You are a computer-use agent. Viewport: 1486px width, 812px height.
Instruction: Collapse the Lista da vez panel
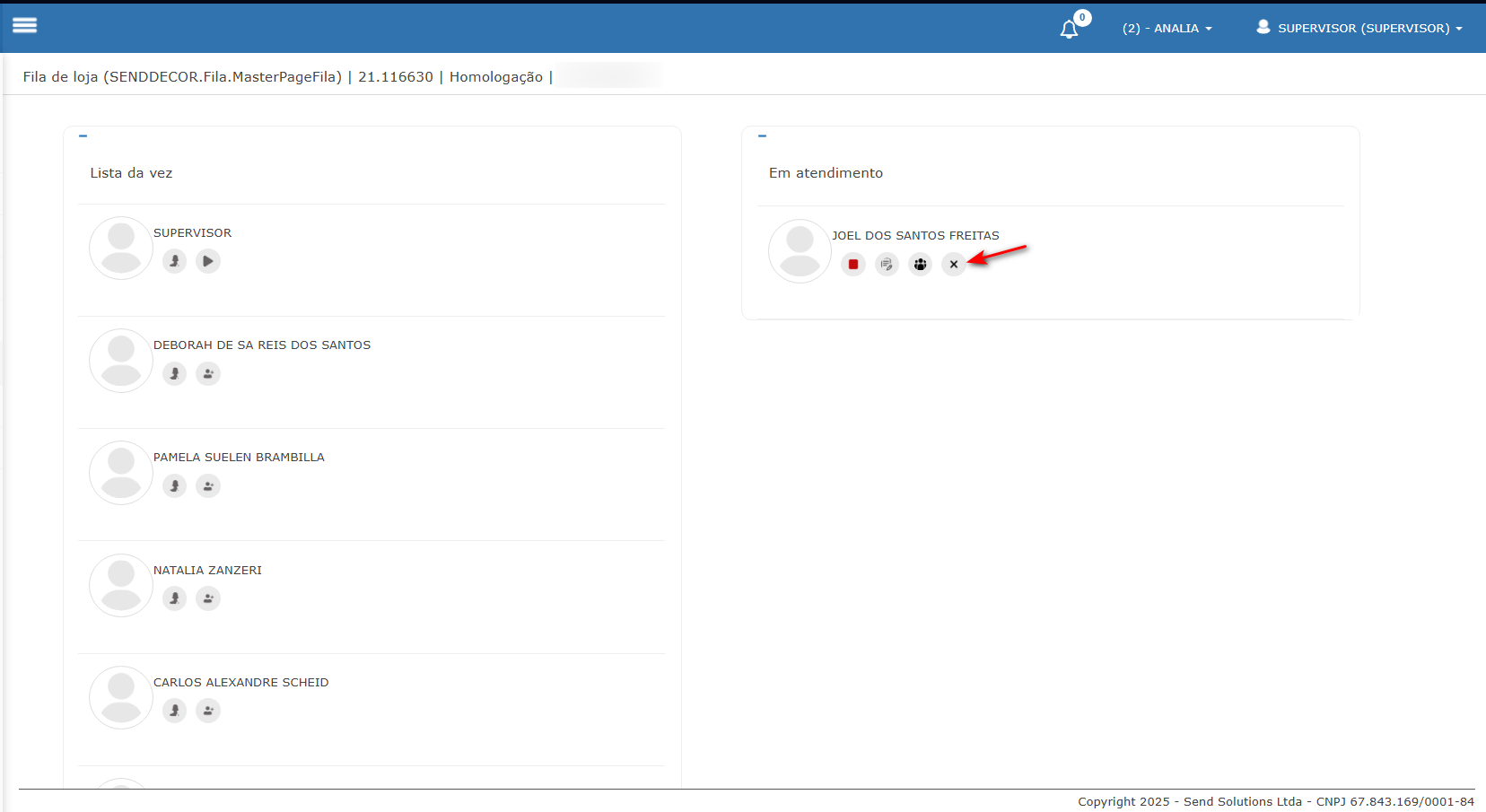pos(83,136)
